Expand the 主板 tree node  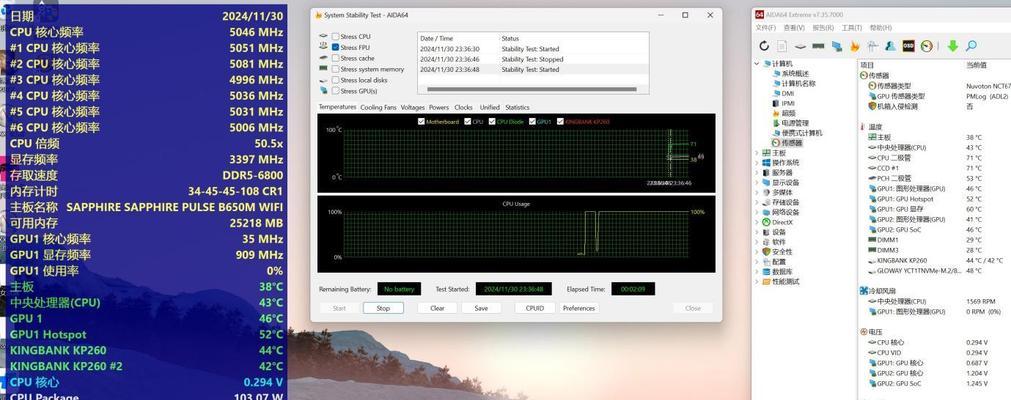point(757,153)
